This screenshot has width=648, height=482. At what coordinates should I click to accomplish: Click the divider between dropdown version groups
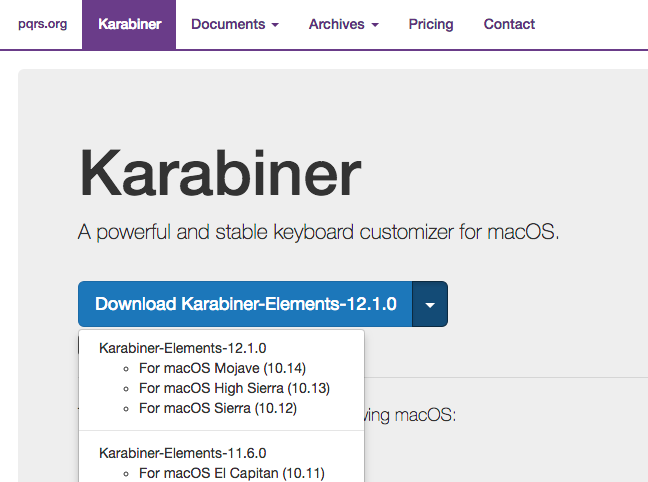click(221, 430)
